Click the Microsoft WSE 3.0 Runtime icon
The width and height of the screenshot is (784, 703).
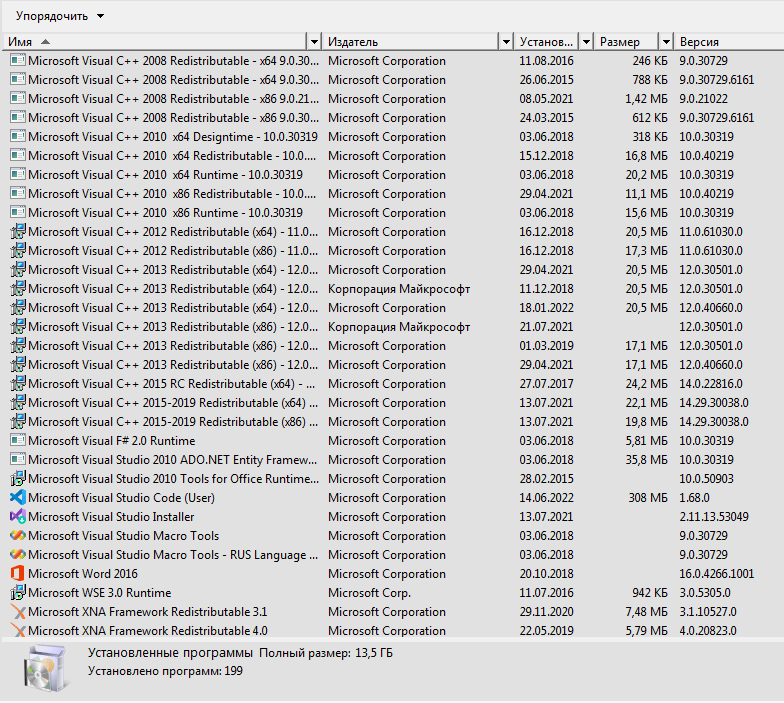click(x=18, y=592)
